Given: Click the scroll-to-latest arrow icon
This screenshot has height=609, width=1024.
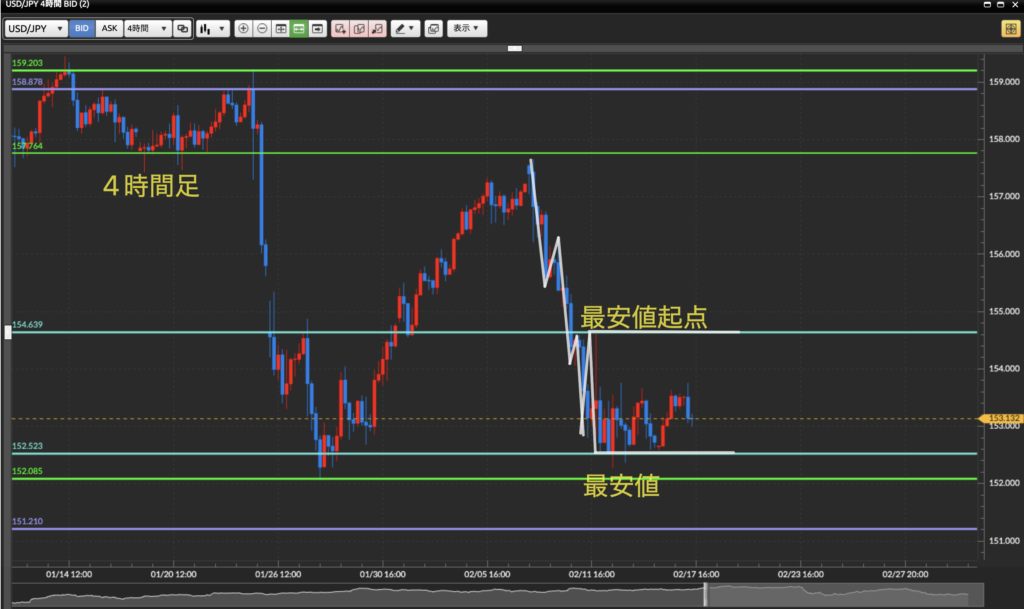Looking at the screenshot, I should 318,29.
